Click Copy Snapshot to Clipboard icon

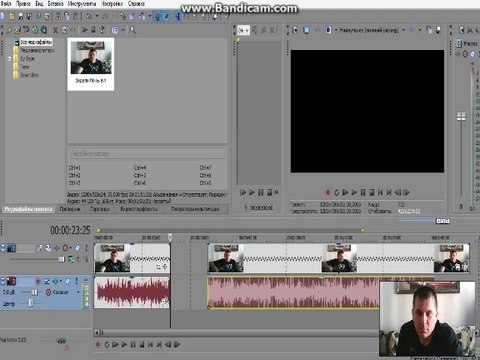click(429, 30)
